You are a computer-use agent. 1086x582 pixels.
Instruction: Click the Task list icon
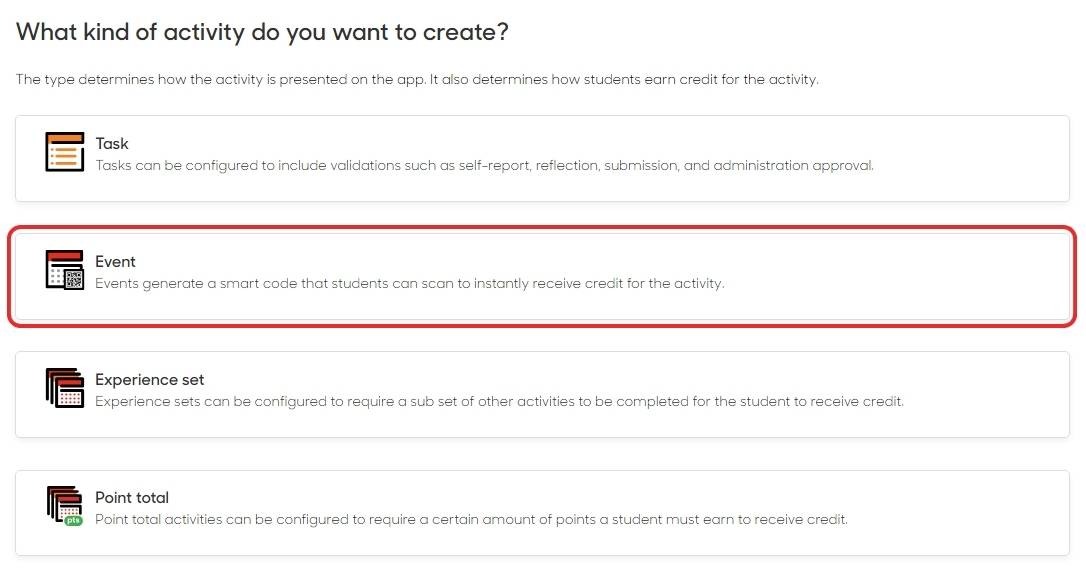click(x=65, y=152)
